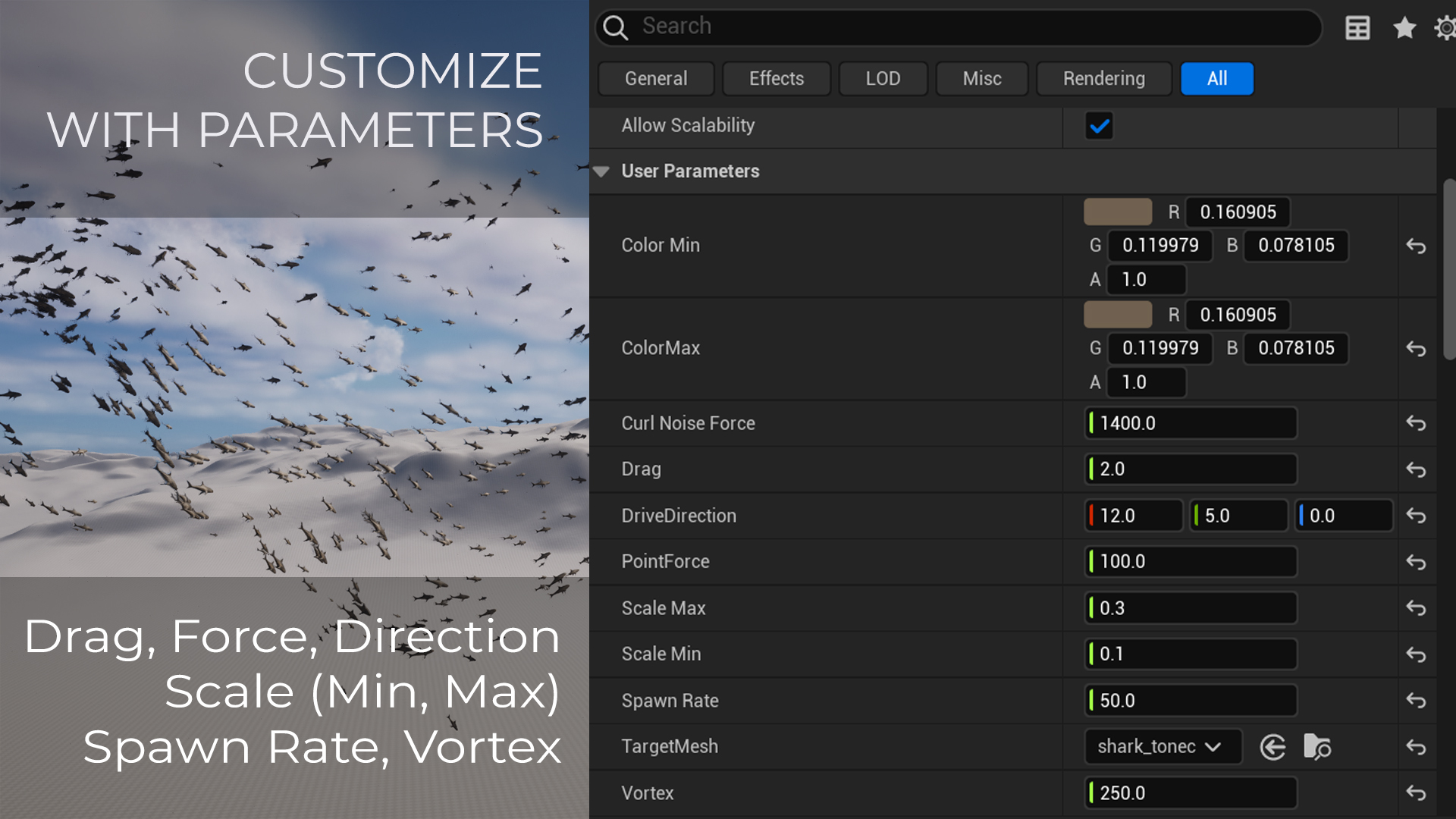Image resolution: width=1456 pixels, height=819 pixels.
Task: Use selected asset arrow for TargetMesh
Action: click(x=1272, y=747)
